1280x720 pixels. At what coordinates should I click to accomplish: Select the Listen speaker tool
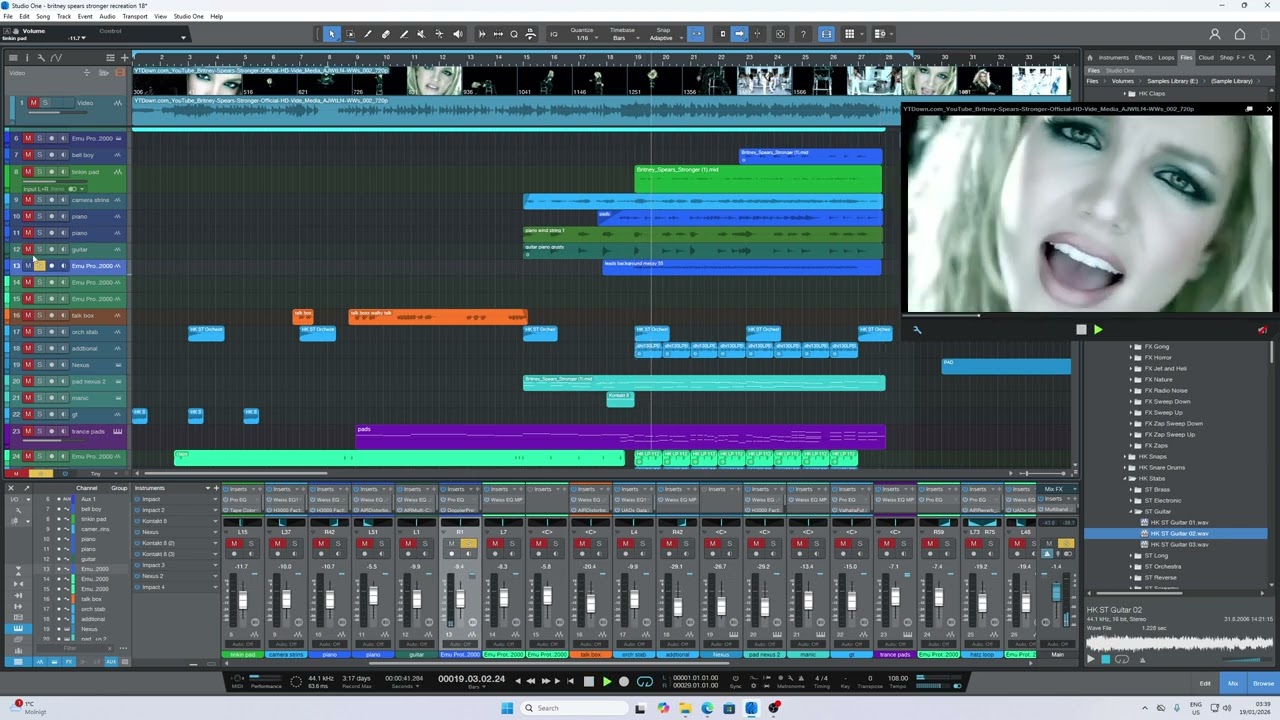pyautogui.click(x=458, y=34)
